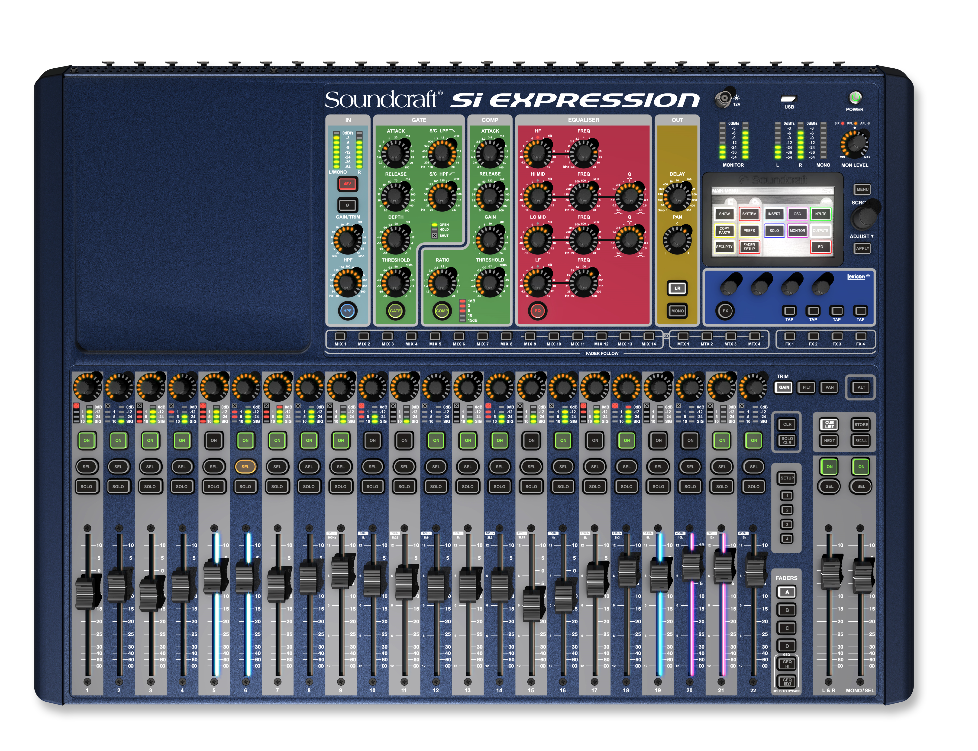Click the NEXT cue button
The height and width of the screenshot is (751, 978).
pyautogui.click(x=829, y=440)
